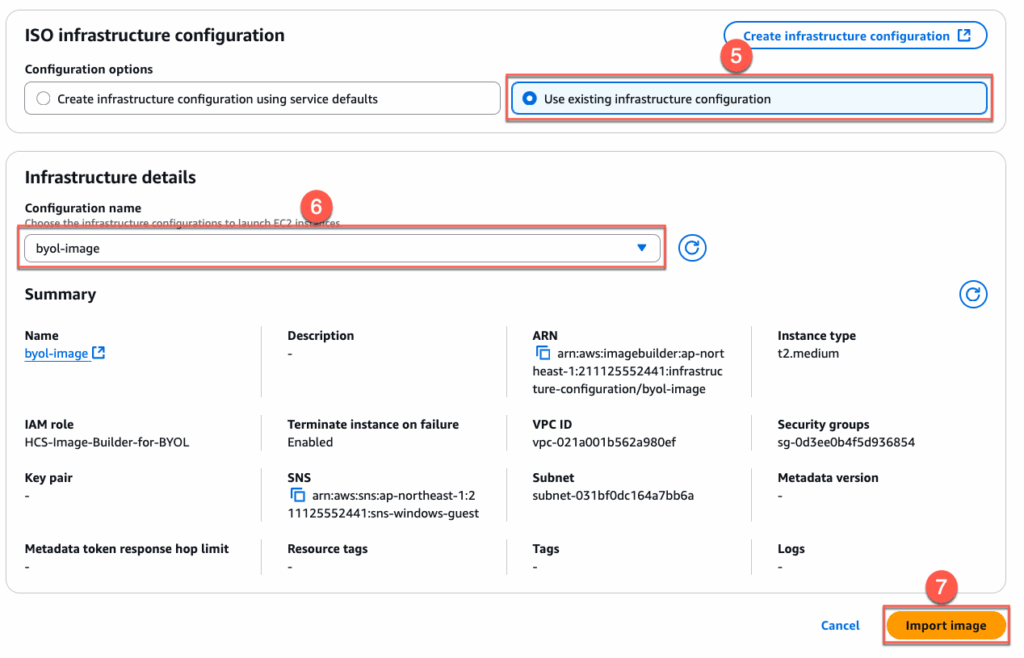This screenshot has width=1024, height=658.
Task: Open the byol-image link under Name
Action: click(56, 353)
